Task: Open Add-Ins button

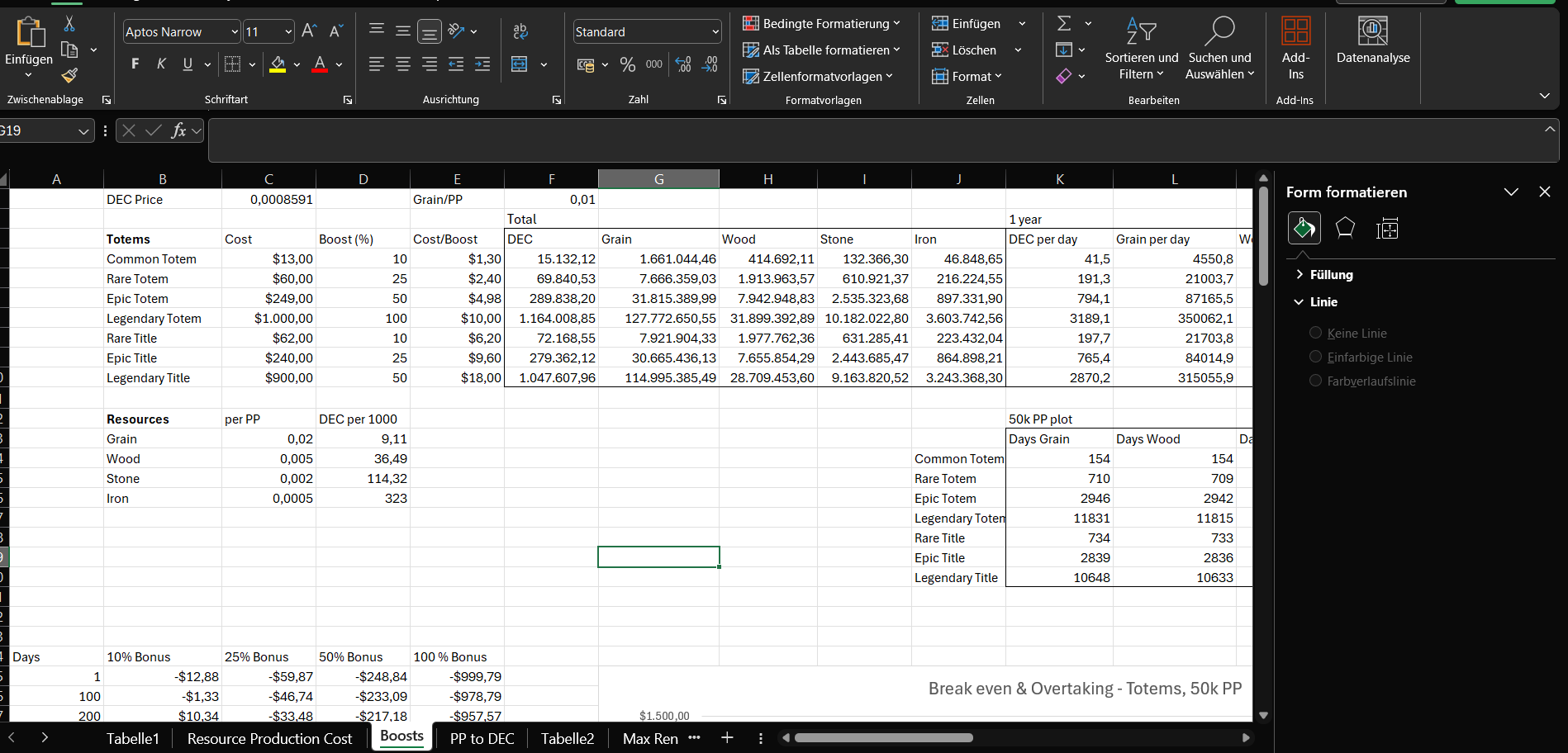Action: [x=1295, y=49]
